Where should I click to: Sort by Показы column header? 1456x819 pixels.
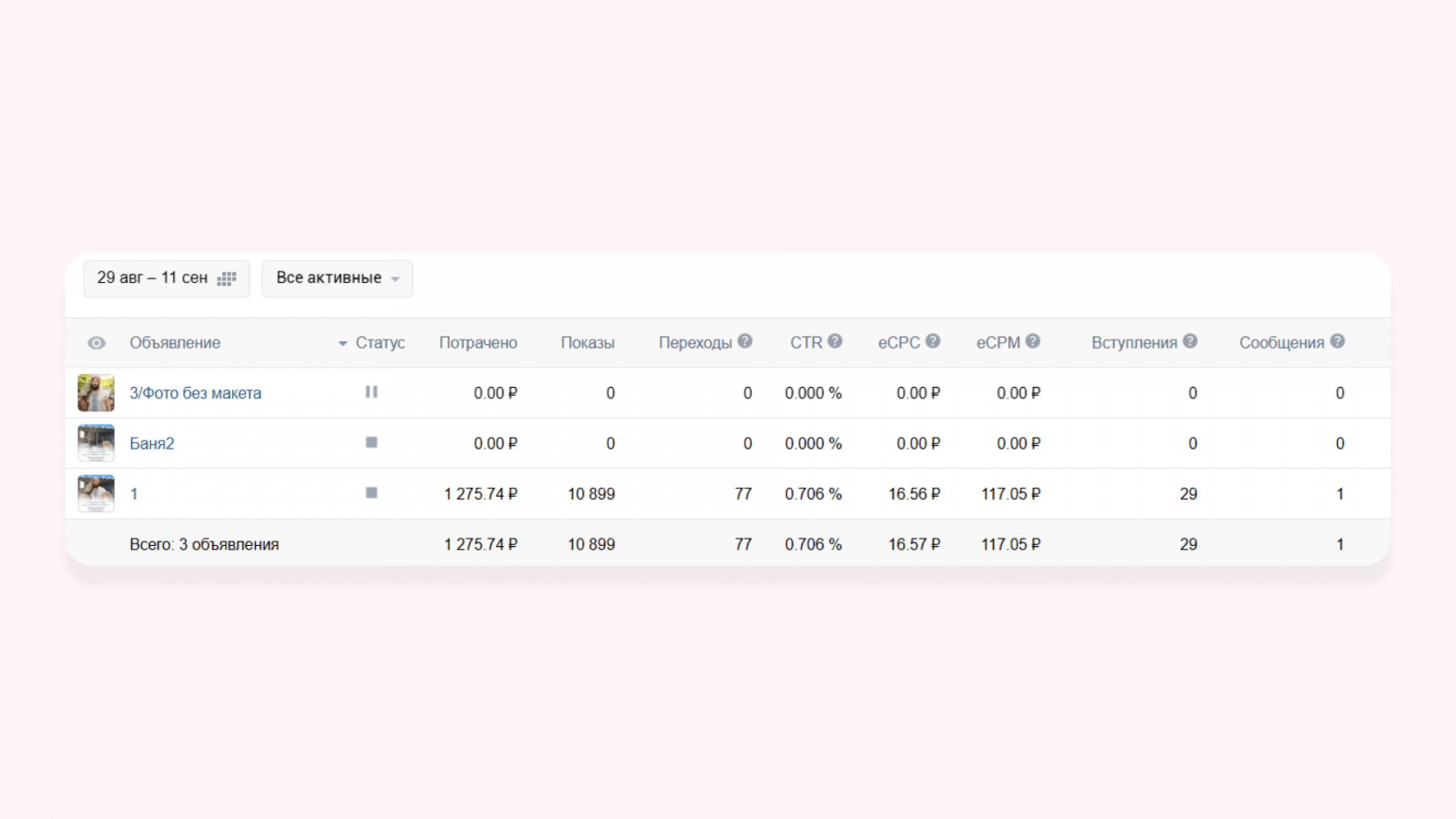coord(588,343)
